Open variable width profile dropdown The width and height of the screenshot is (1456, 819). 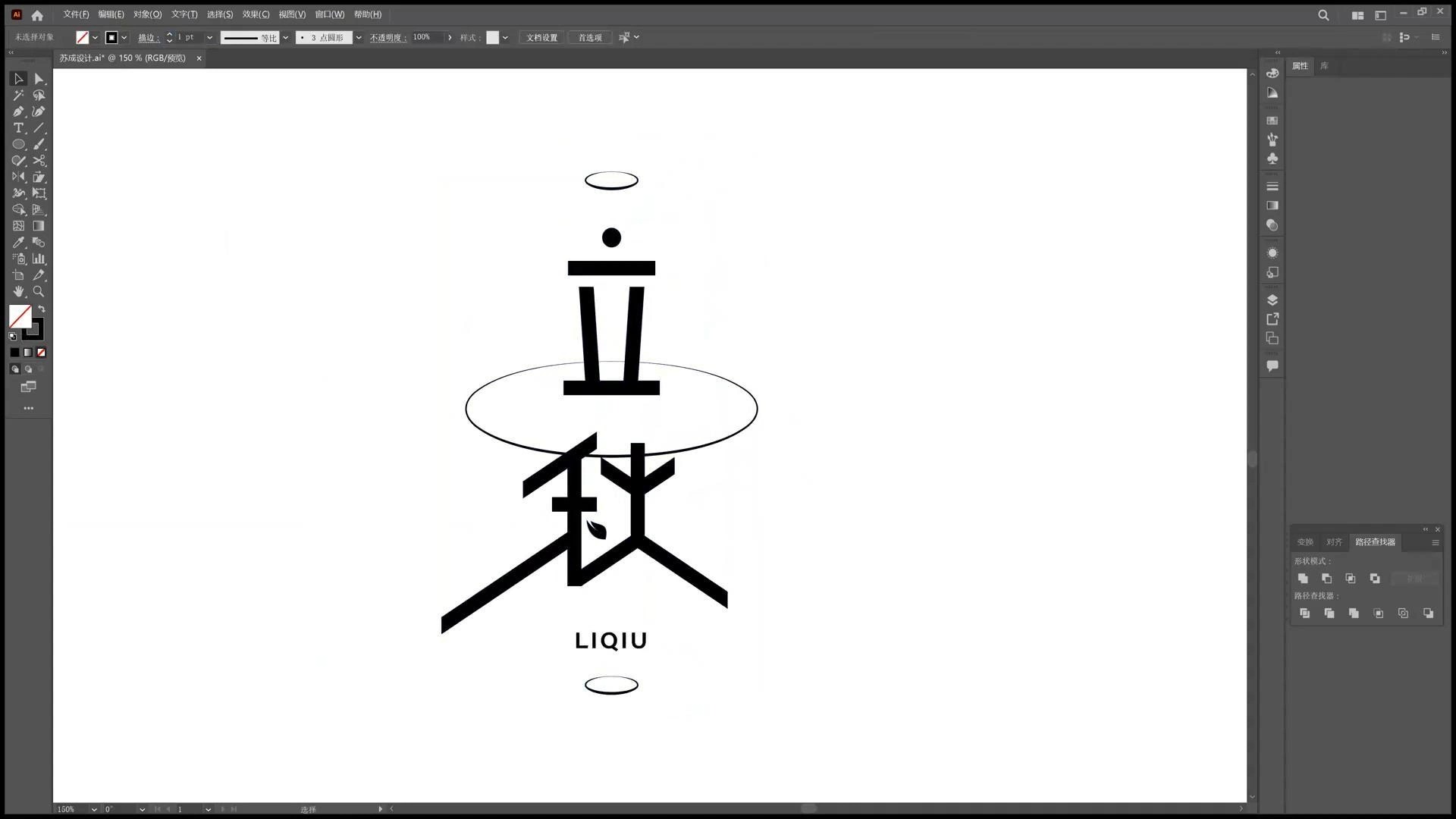[x=286, y=38]
